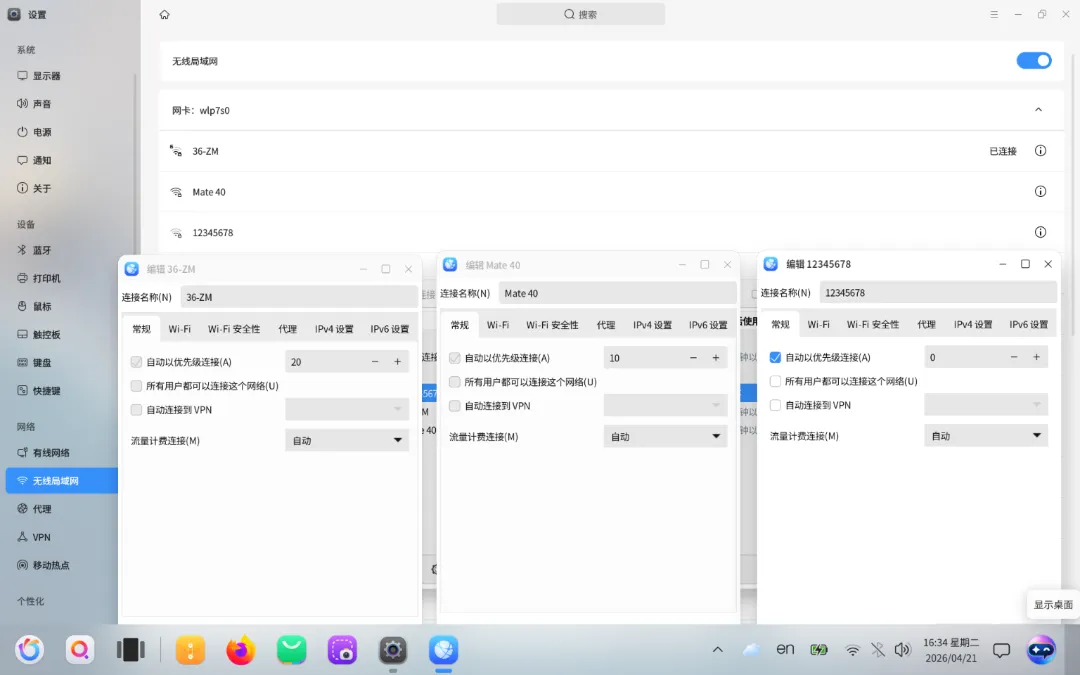Click the home icon in settings header
Image resolution: width=1080 pixels, height=675 pixels.
[x=164, y=14]
